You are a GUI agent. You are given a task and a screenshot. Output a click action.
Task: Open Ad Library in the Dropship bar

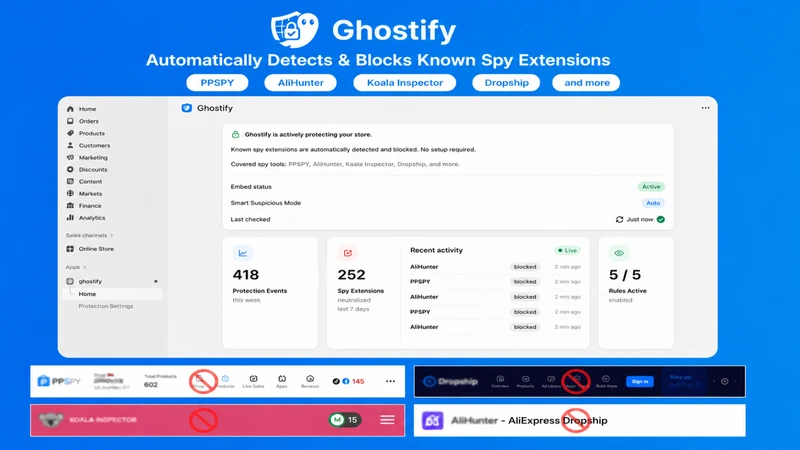[x=551, y=382]
